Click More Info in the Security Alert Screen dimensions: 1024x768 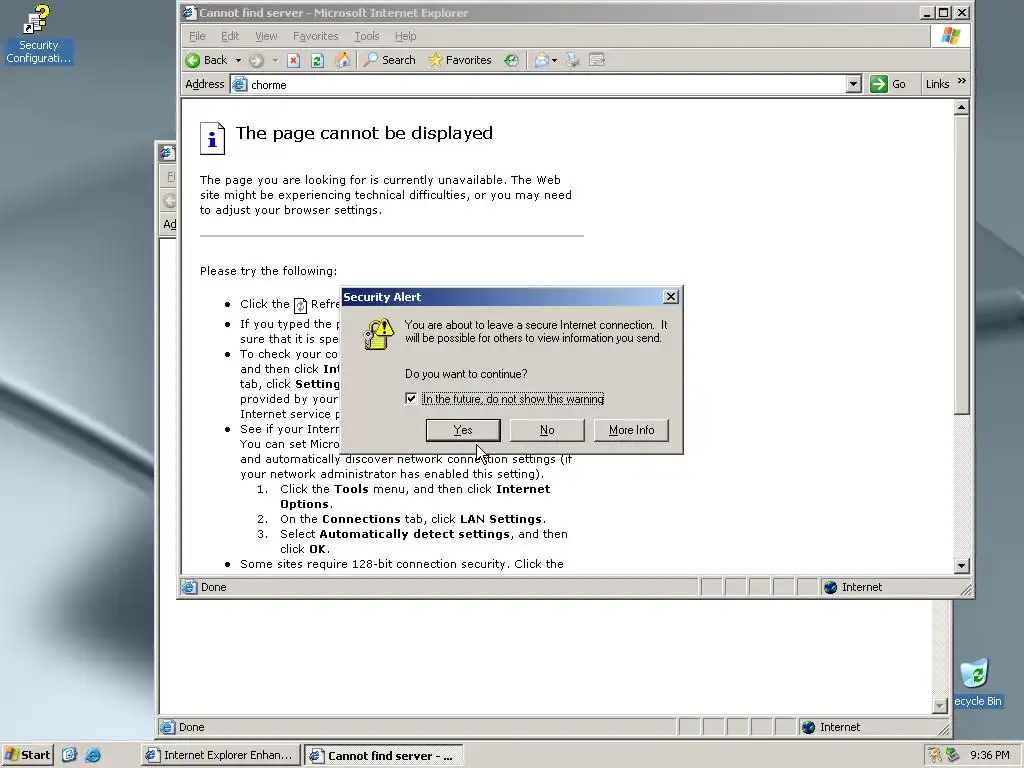click(632, 430)
